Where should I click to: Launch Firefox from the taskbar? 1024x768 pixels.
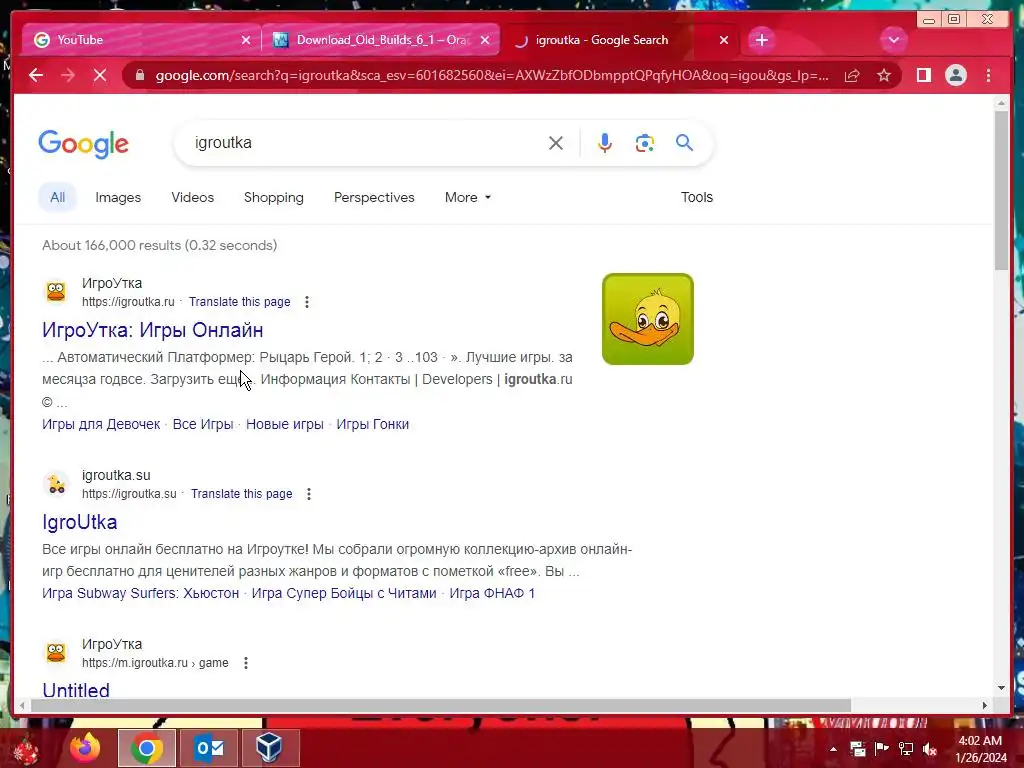[85, 748]
